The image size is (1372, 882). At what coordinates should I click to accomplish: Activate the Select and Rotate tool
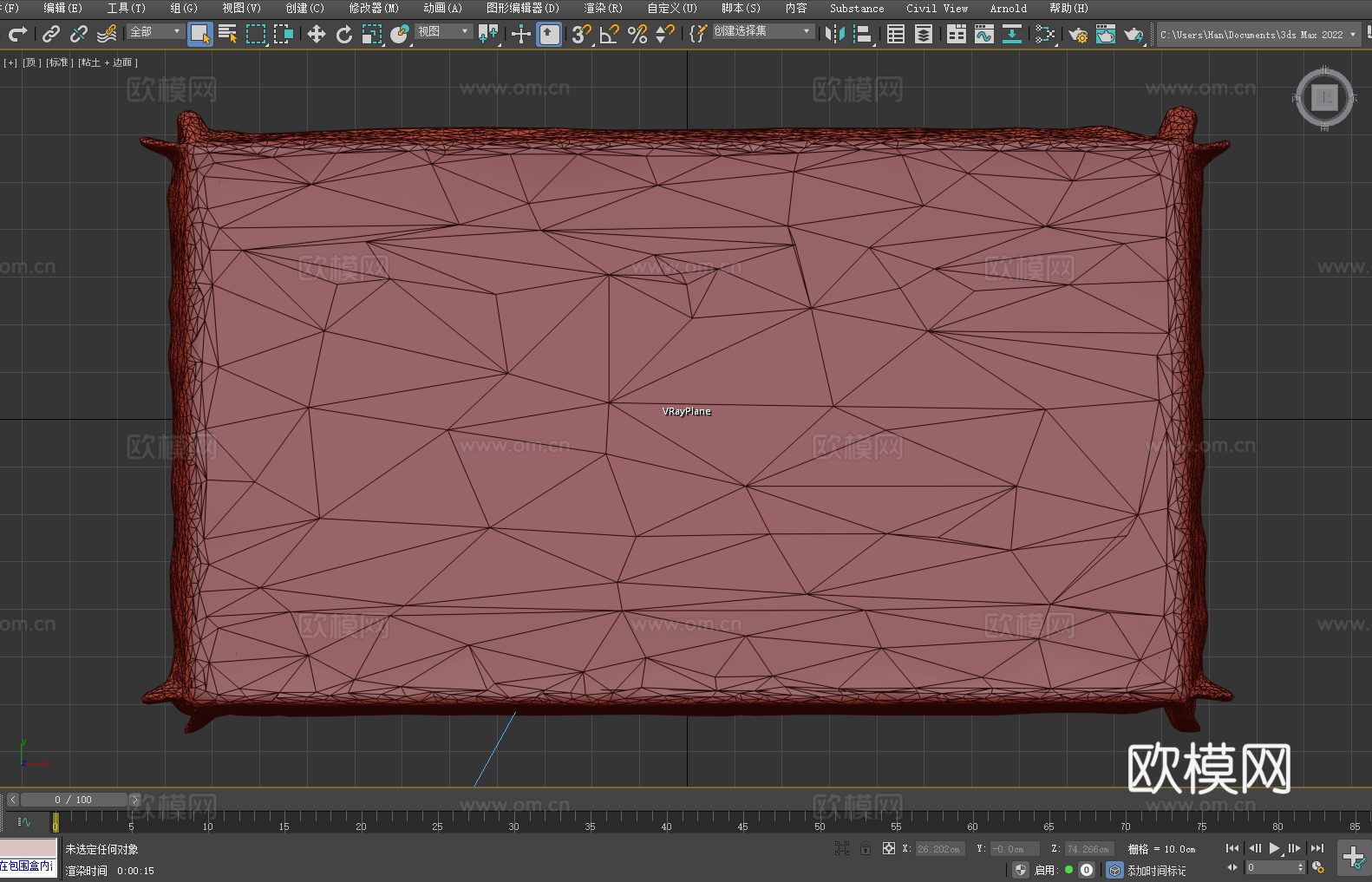[x=344, y=34]
